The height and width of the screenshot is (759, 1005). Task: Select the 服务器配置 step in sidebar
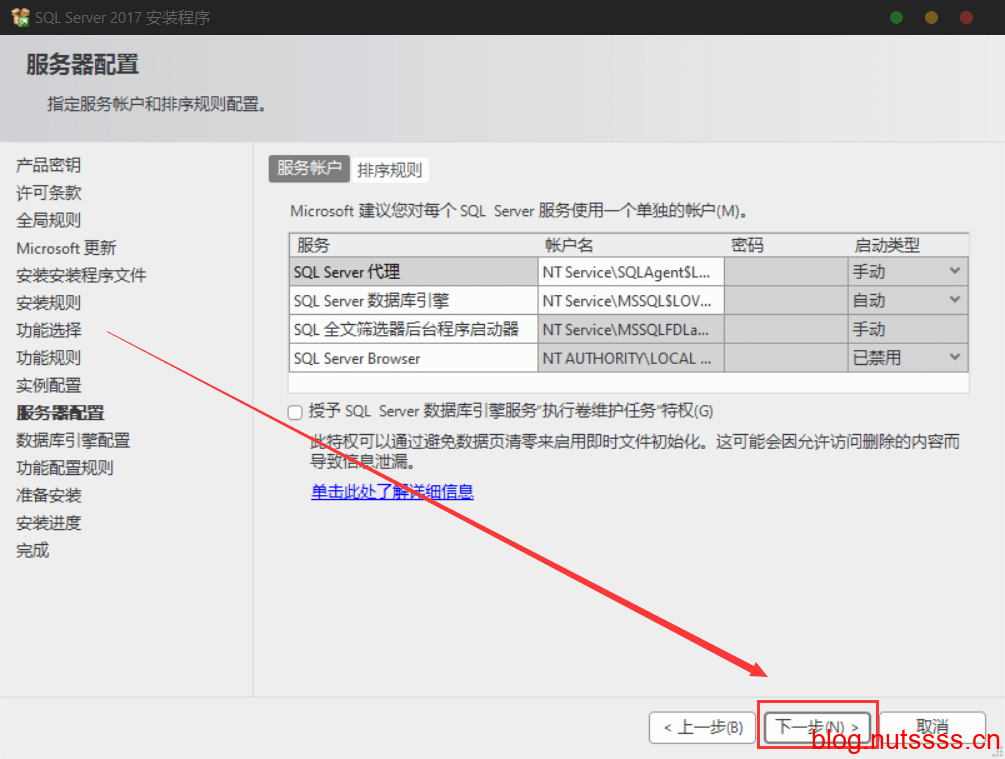tap(60, 413)
